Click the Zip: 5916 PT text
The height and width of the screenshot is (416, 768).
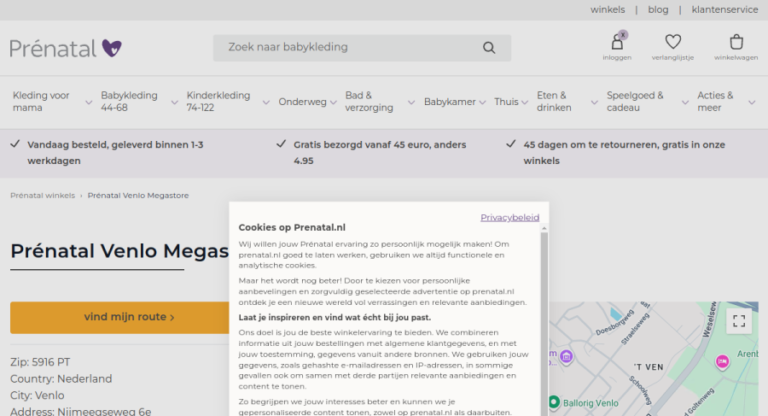coord(40,363)
